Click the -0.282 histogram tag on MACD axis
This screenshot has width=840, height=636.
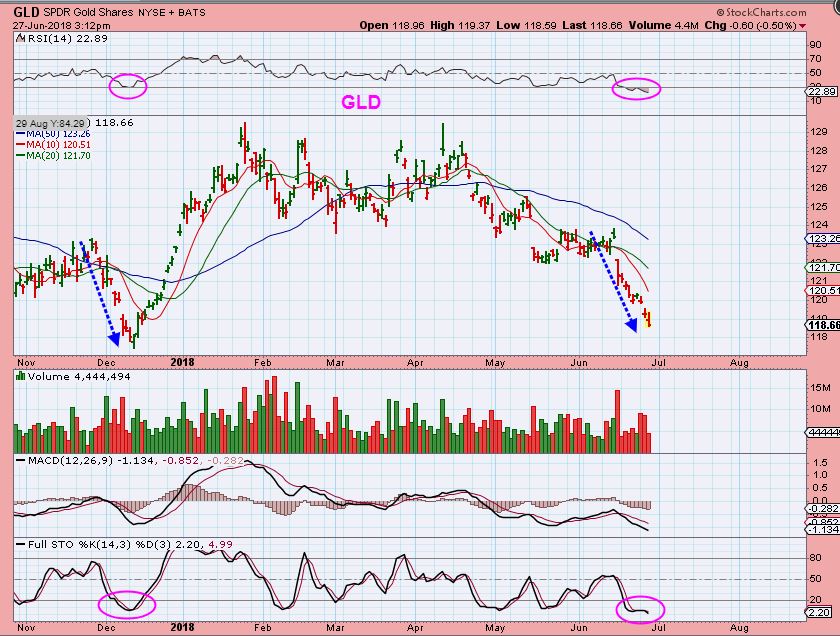(823, 508)
